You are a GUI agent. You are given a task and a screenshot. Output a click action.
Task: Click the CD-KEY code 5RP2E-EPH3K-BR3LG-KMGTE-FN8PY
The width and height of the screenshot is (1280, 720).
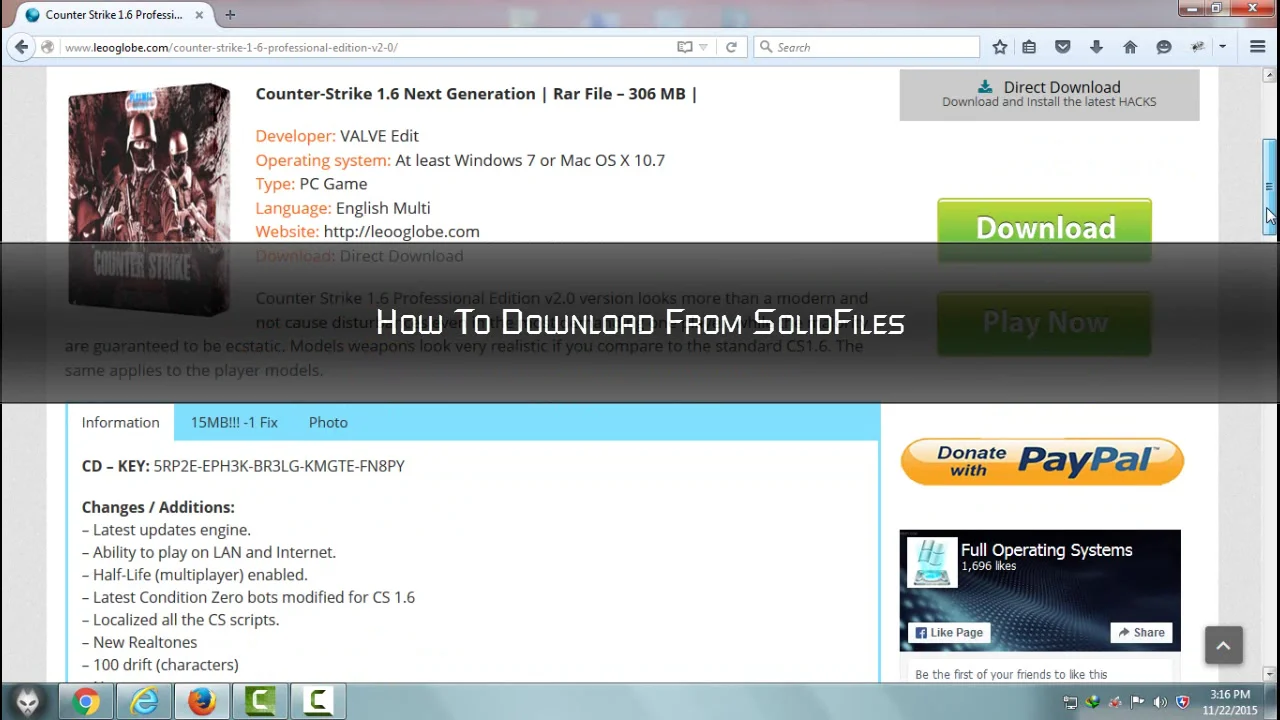click(279, 466)
